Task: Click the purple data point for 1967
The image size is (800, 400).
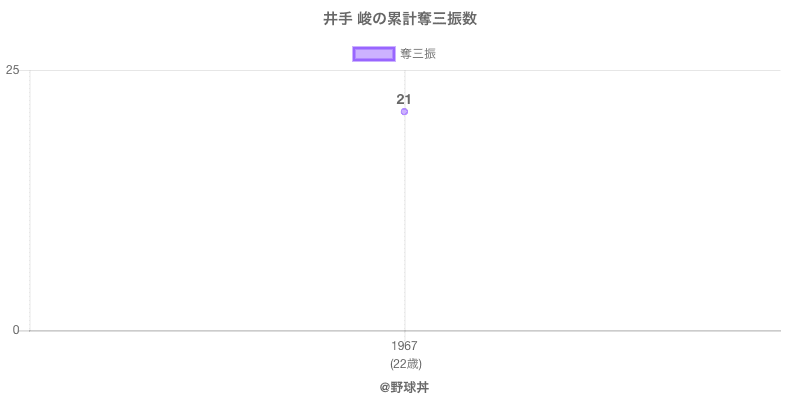Action: click(x=404, y=111)
